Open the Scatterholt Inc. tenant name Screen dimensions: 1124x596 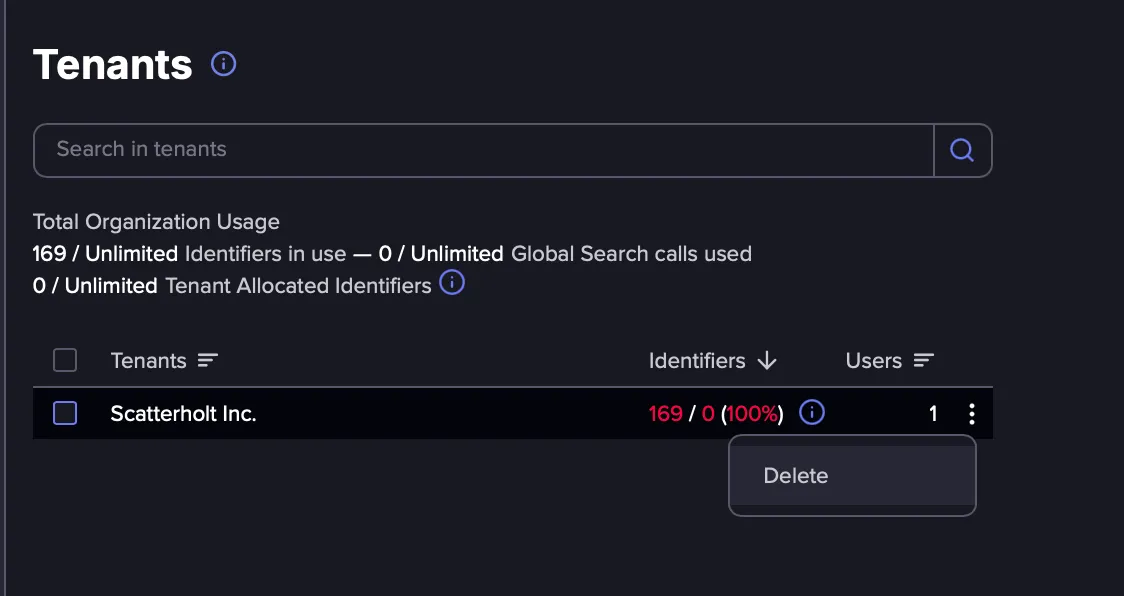[184, 414]
